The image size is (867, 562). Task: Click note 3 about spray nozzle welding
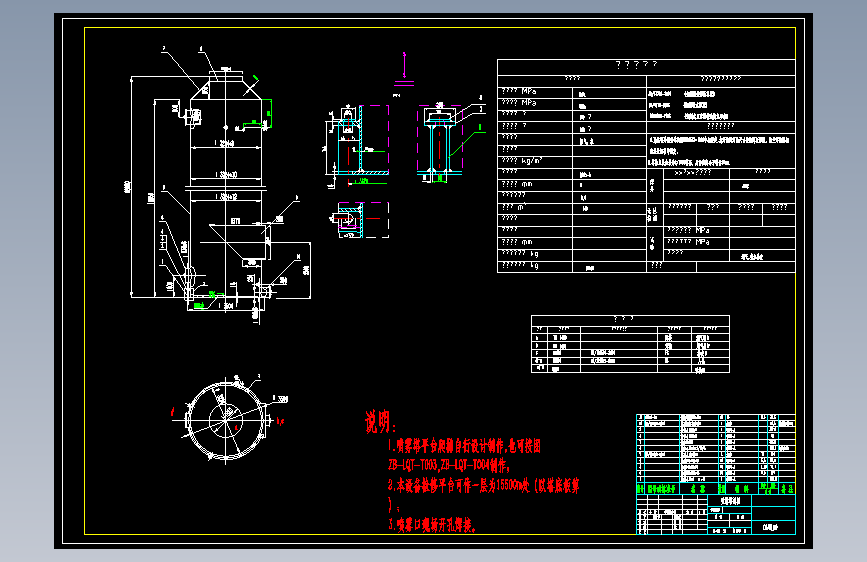[x=432, y=525]
